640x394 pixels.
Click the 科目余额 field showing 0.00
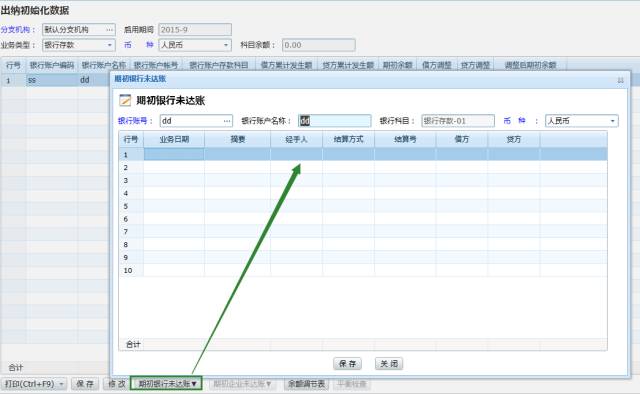[318, 45]
